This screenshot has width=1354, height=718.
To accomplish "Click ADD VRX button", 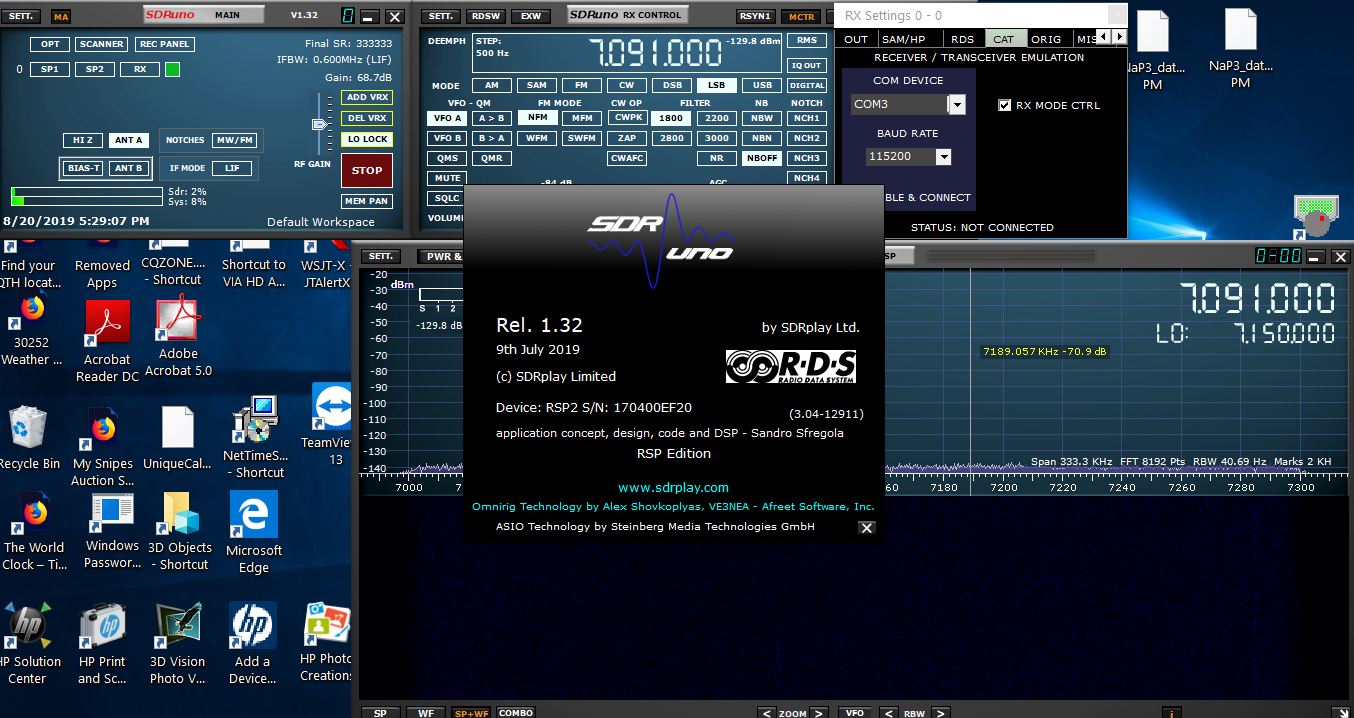I will (367, 97).
